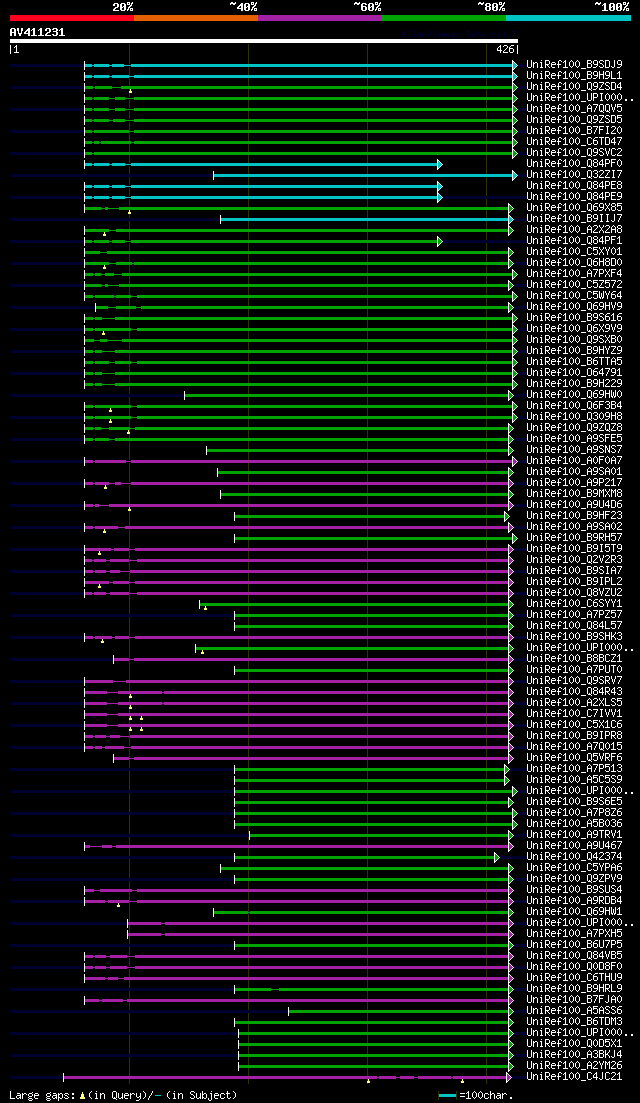Click the cyan ~100% identity color segment
This screenshot has width=640, height=1103.
(x=568, y=17)
